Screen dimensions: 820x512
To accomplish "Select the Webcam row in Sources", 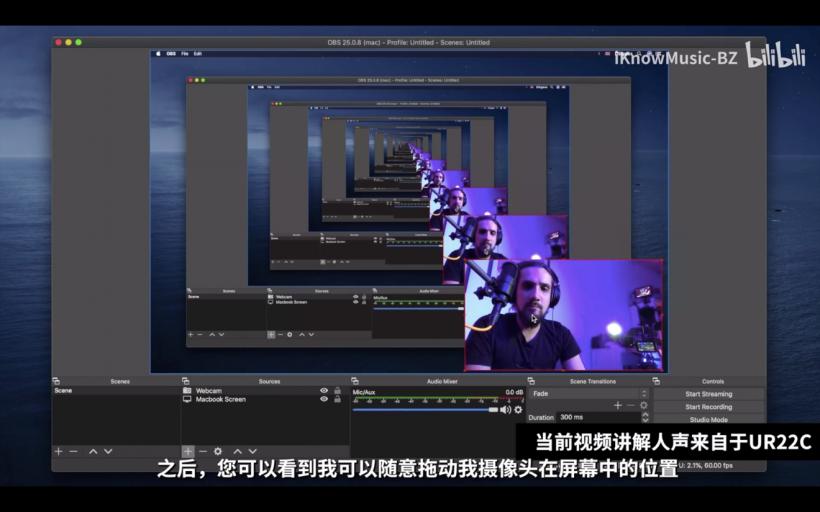I will (265, 391).
